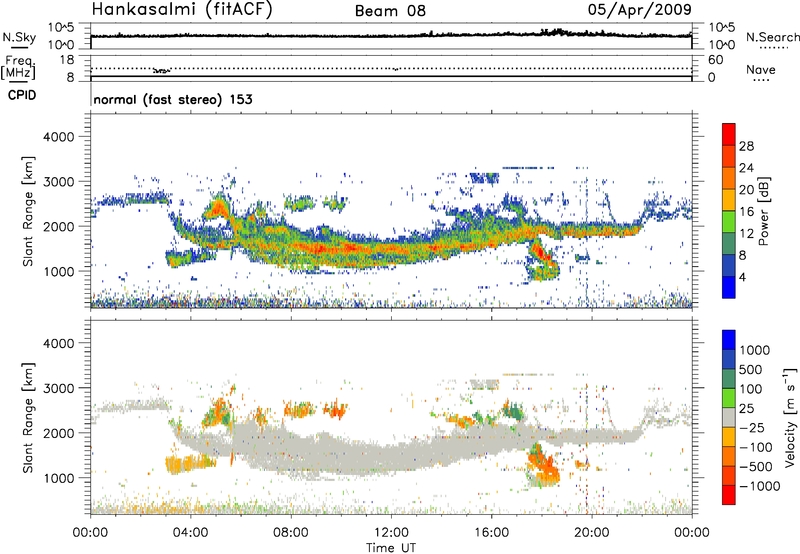Click the 60 tick on Nave axis

(715, 60)
